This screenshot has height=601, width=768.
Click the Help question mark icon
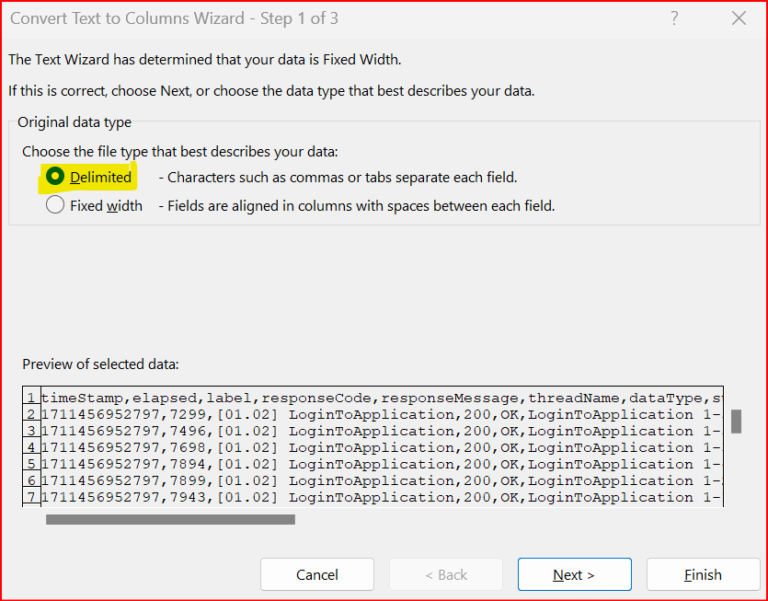click(x=675, y=19)
